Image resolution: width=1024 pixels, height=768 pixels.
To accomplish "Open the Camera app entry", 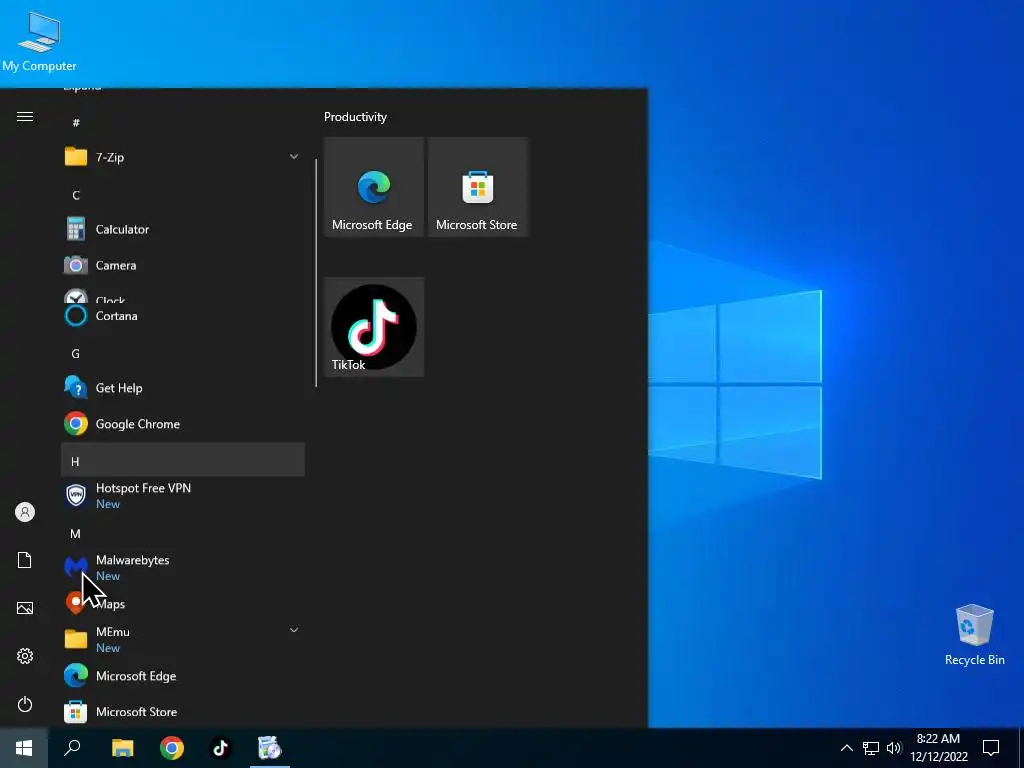I will click(183, 265).
